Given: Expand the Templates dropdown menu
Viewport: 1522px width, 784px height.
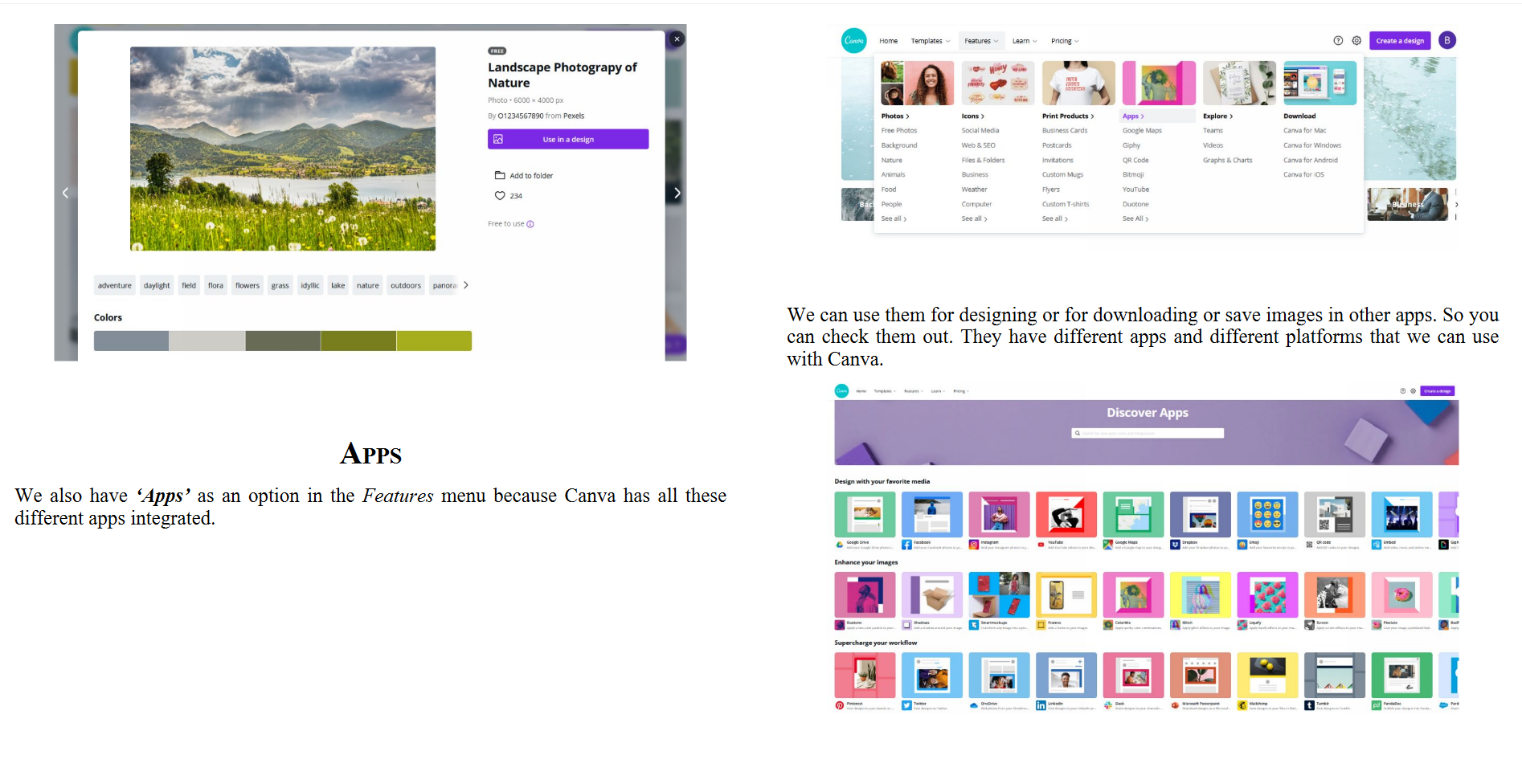Looking at the screenshot, I should coord(930,41).
